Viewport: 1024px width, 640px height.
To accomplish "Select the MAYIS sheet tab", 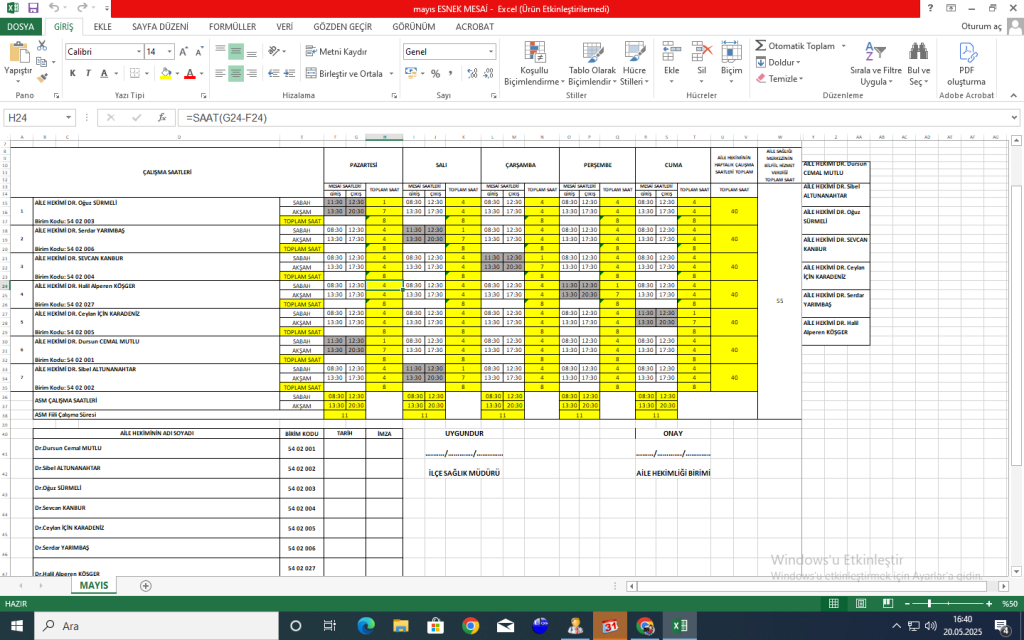I will (94, 585).
